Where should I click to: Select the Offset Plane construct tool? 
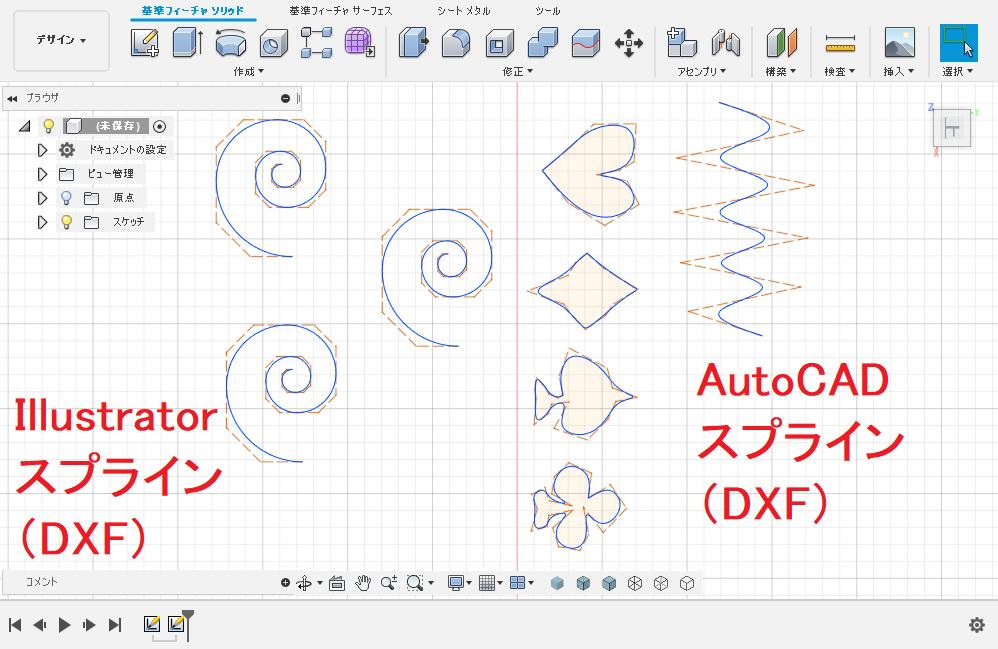tap(782, 43)
